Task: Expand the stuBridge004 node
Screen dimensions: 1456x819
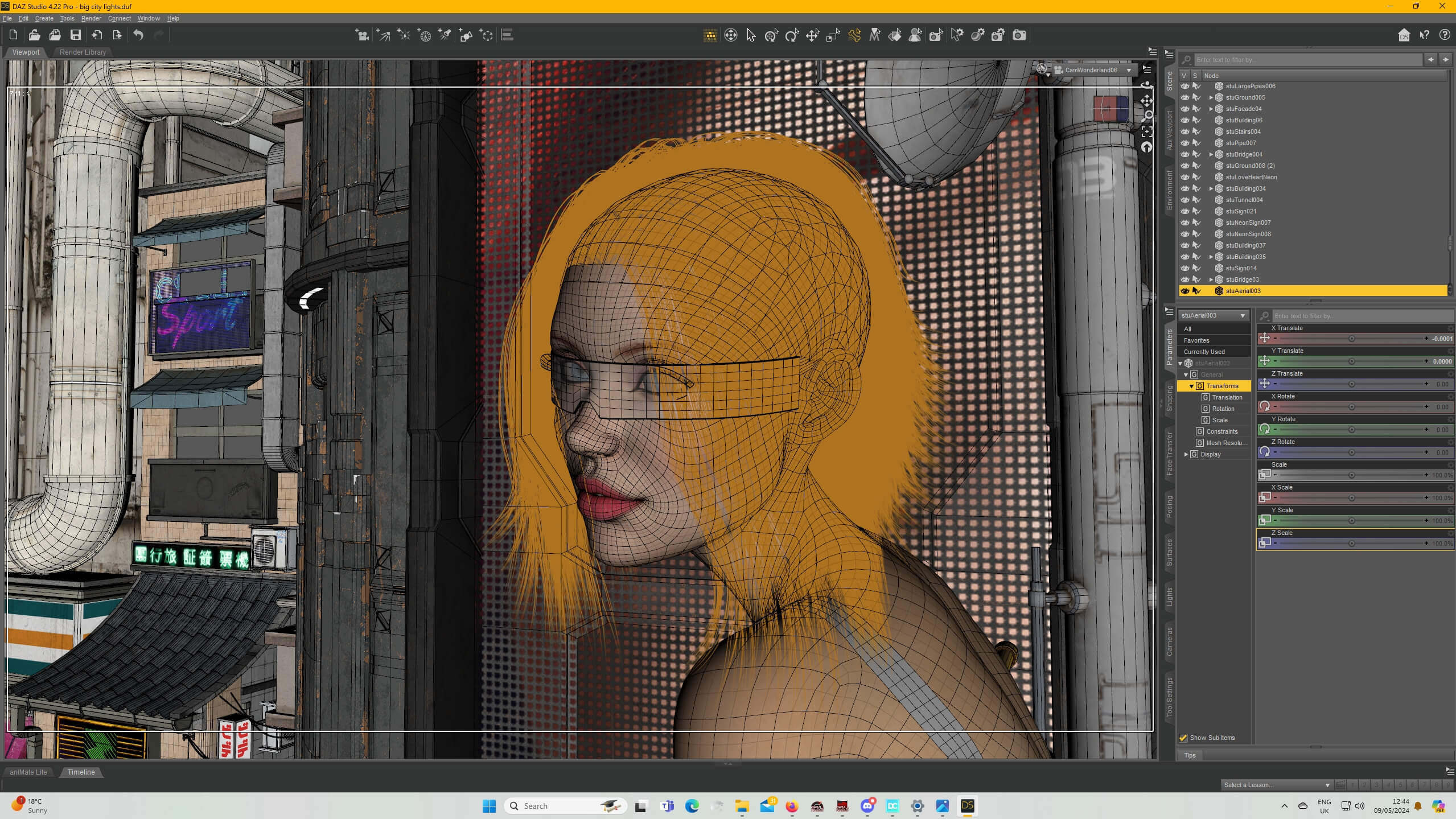Action: tap(1211, 154)
